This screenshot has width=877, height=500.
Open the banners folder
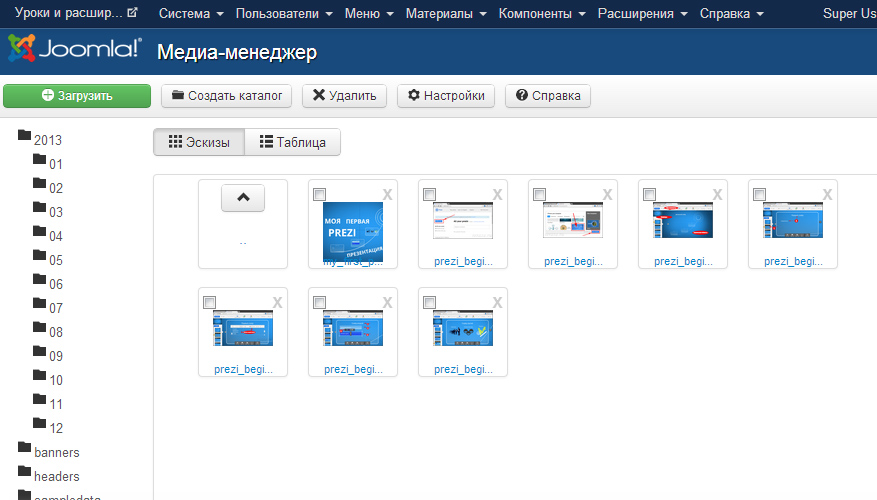56,452
